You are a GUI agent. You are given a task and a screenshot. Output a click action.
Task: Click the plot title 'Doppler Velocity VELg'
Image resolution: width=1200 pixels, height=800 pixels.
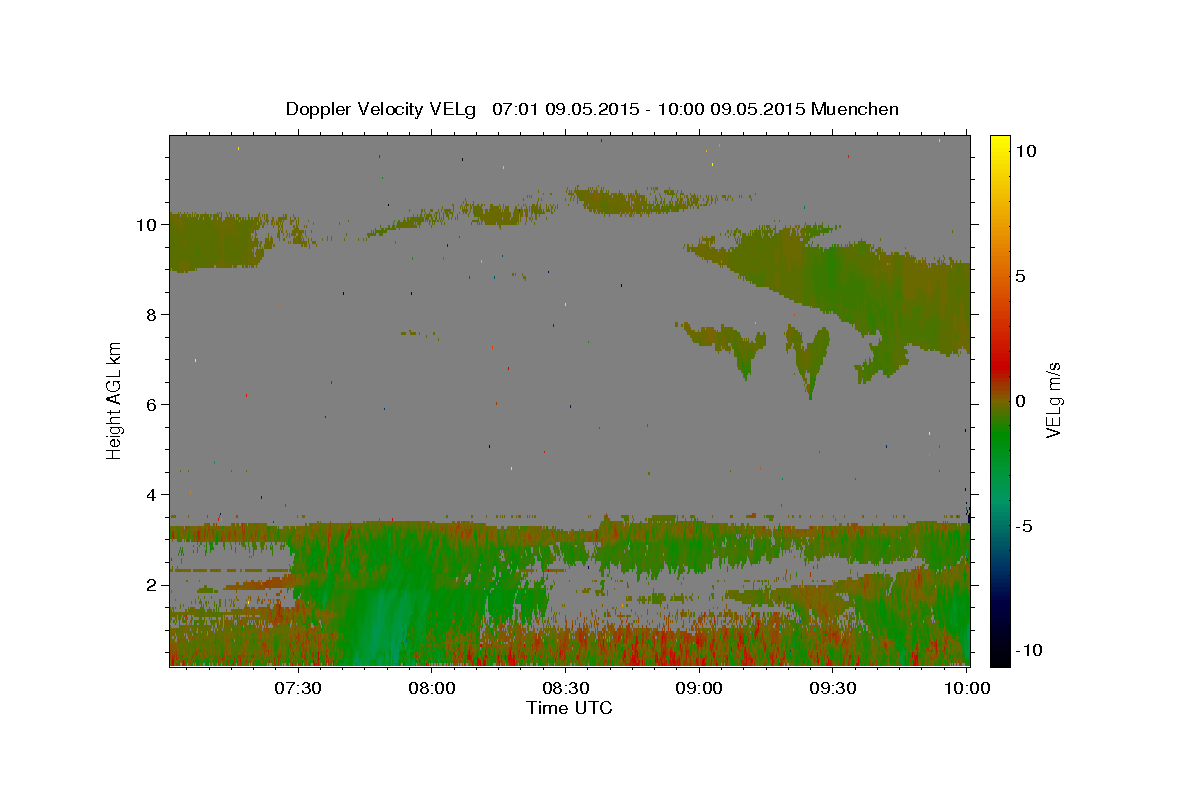click(x=383, y=109)
